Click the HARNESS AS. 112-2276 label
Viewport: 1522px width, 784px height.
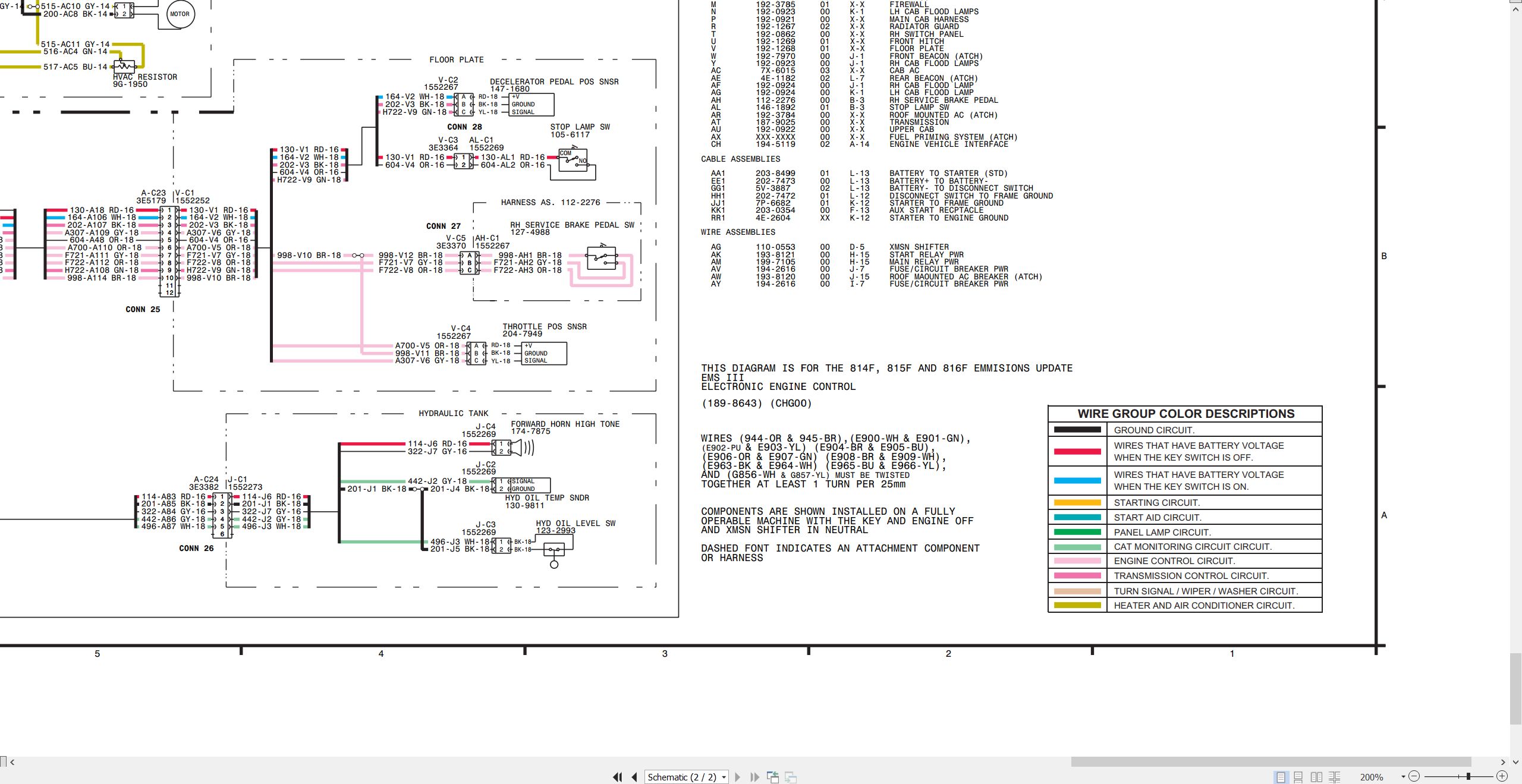coord(551,202)
